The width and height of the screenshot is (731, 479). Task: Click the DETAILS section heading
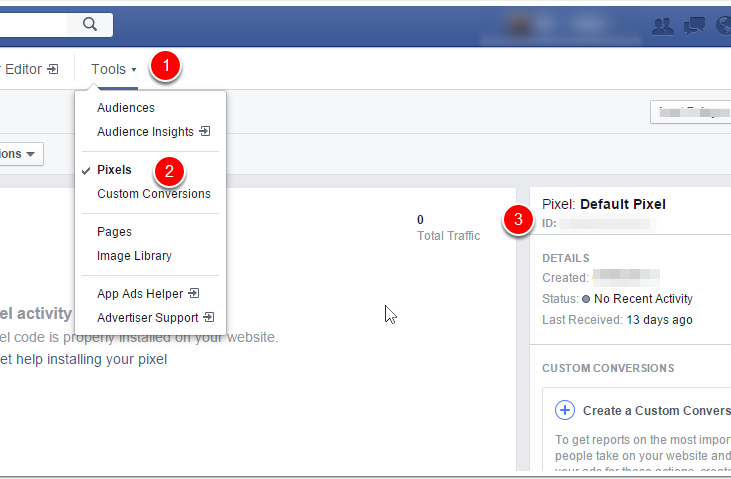[565, 258]
